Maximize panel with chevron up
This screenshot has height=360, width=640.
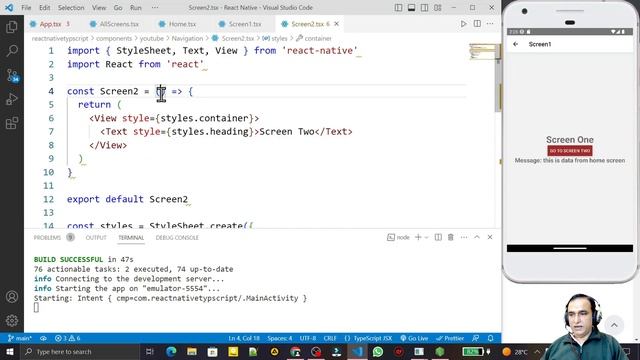(477, 237)
